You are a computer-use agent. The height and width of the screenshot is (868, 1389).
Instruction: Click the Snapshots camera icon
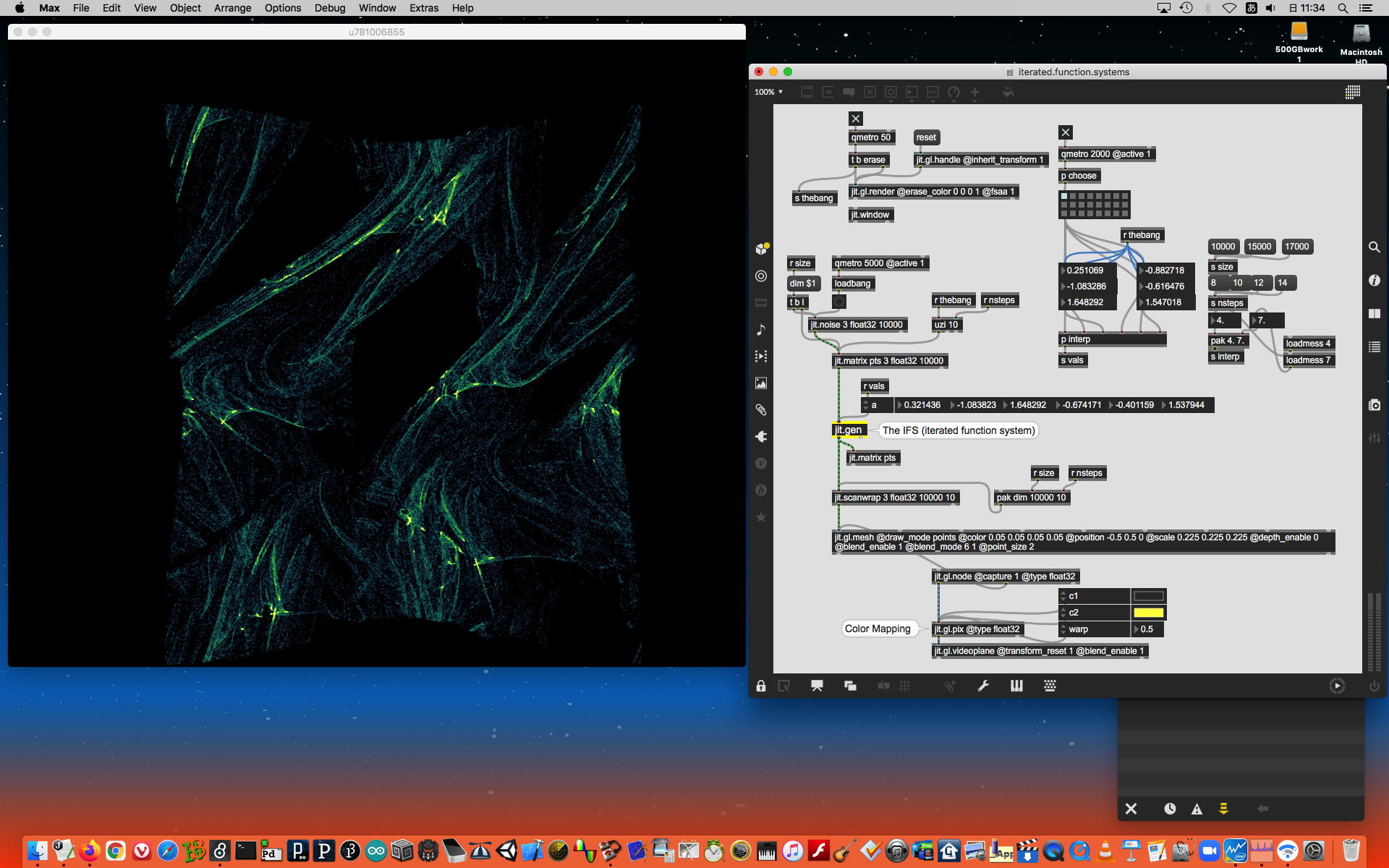click(x=1375, y=405)
